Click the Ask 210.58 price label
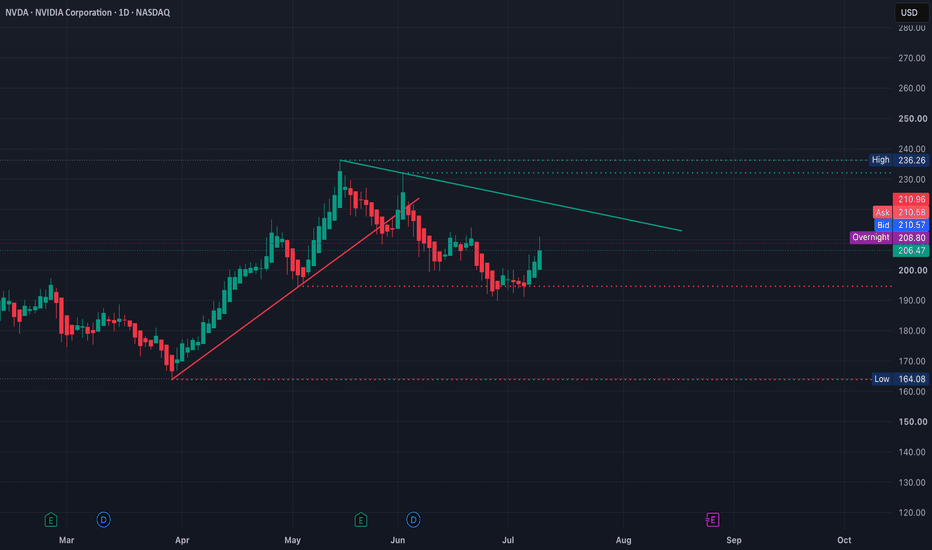 click(x=900, y=212)
